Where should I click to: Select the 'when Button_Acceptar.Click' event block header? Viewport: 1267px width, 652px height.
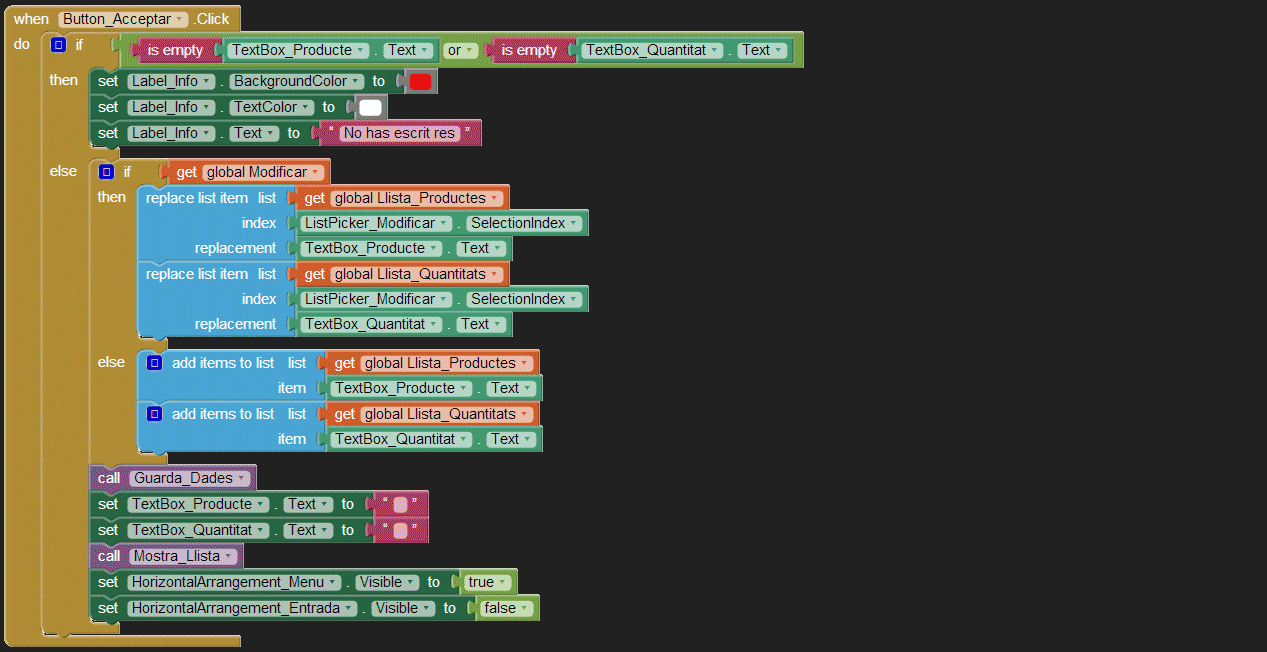(30, 19)
